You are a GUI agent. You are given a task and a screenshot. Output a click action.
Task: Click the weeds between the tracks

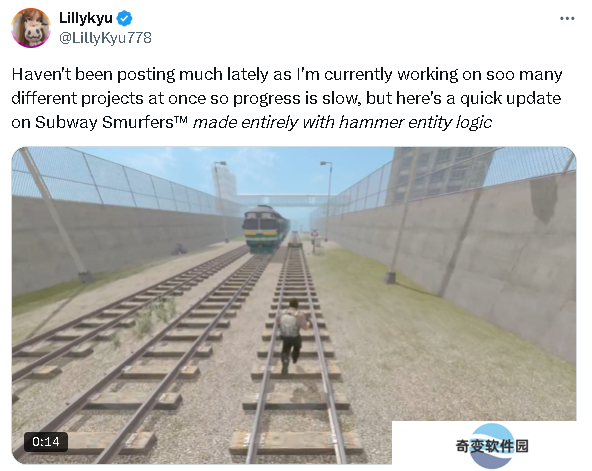(153, 316)
